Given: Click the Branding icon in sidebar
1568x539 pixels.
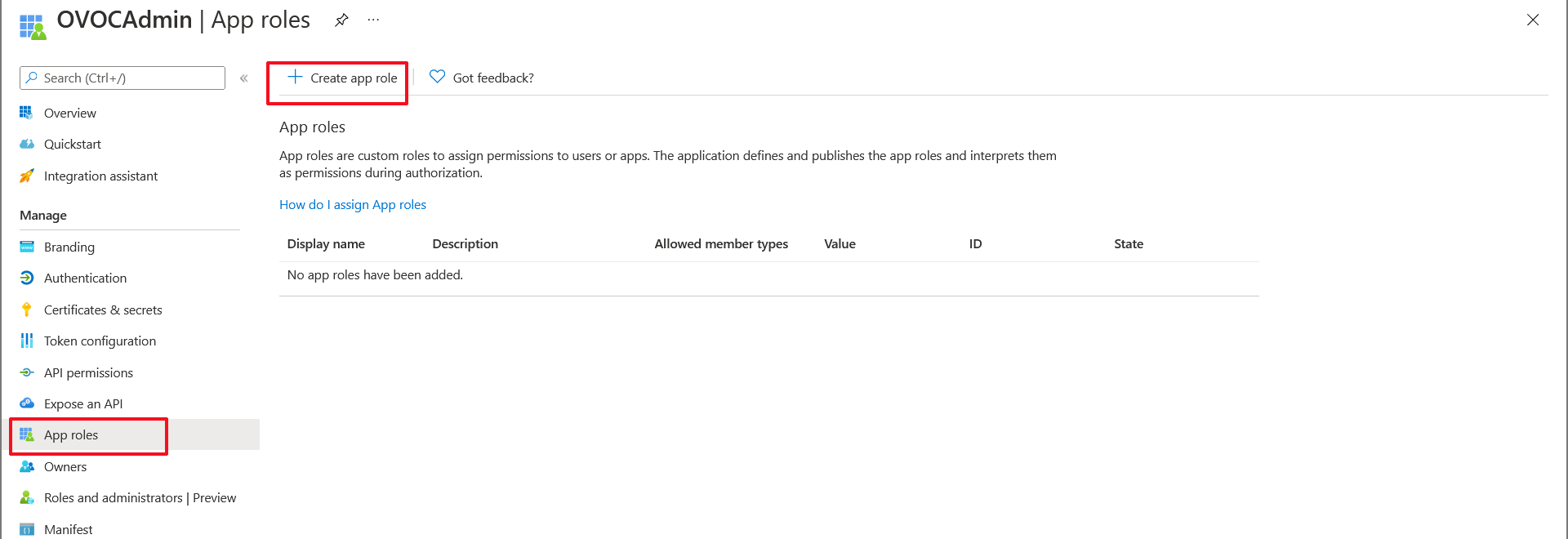Looking at the screenshot, I should [27, 247].
